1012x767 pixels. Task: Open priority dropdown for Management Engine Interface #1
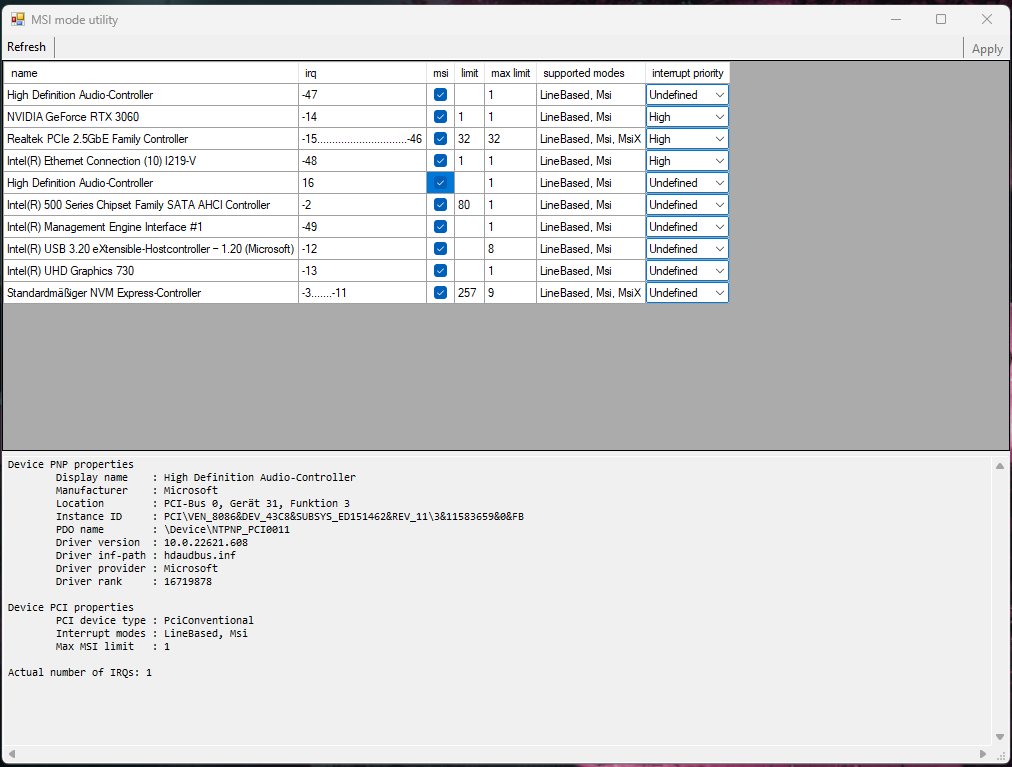pyautogui.click(x=687, y=227)
